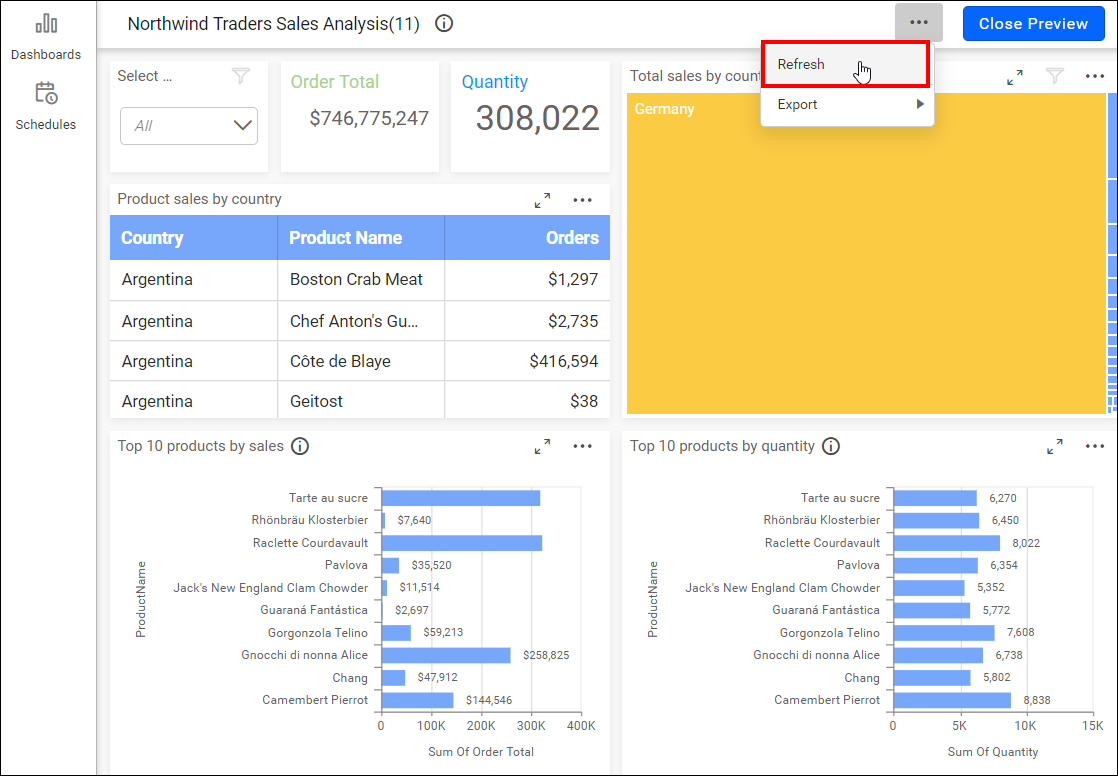Open the filter icon in the Select widget
The image size is (1118, 776).
240,75
